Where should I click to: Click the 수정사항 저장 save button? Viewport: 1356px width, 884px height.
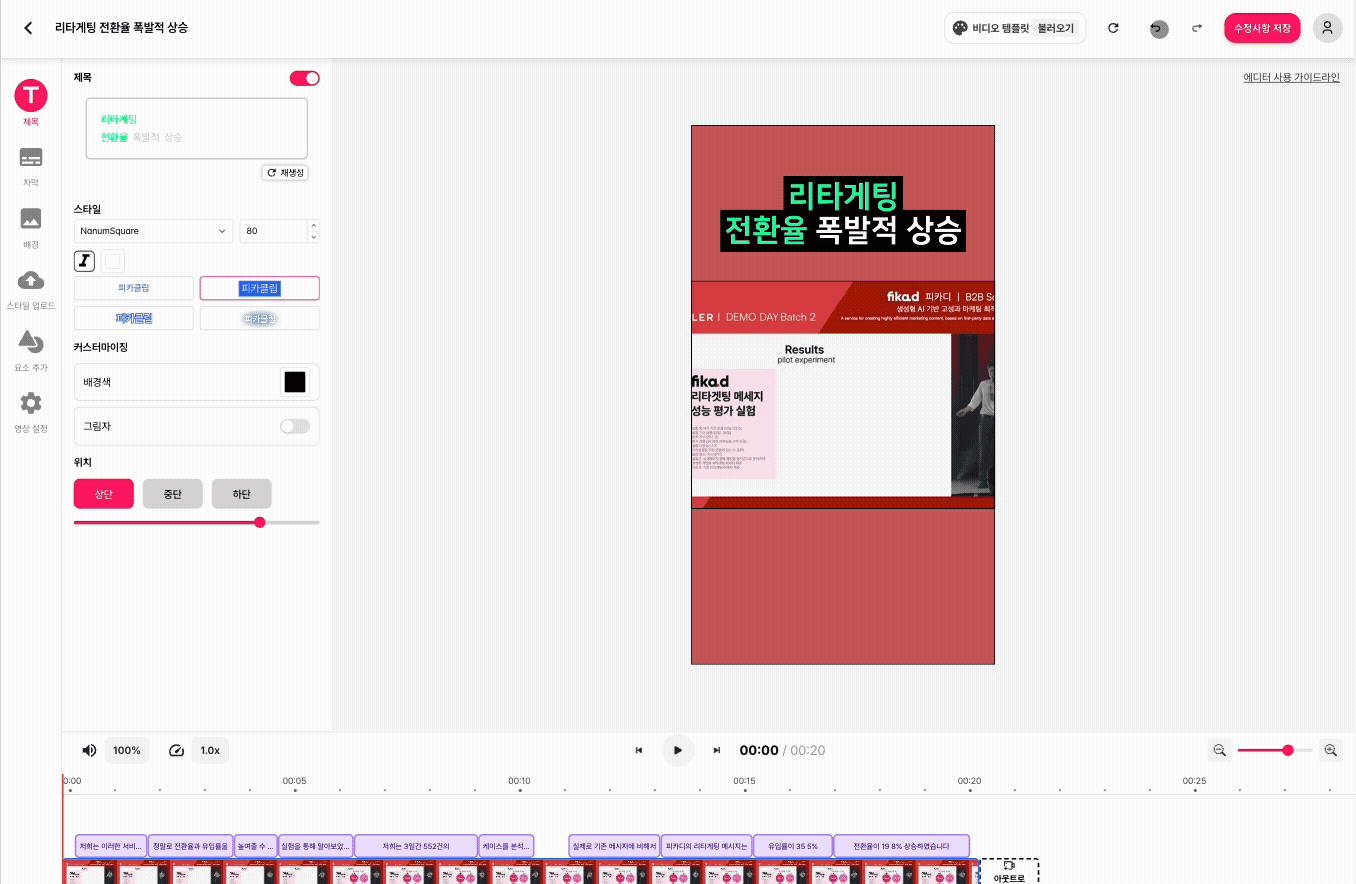(x=1261, y=28)
